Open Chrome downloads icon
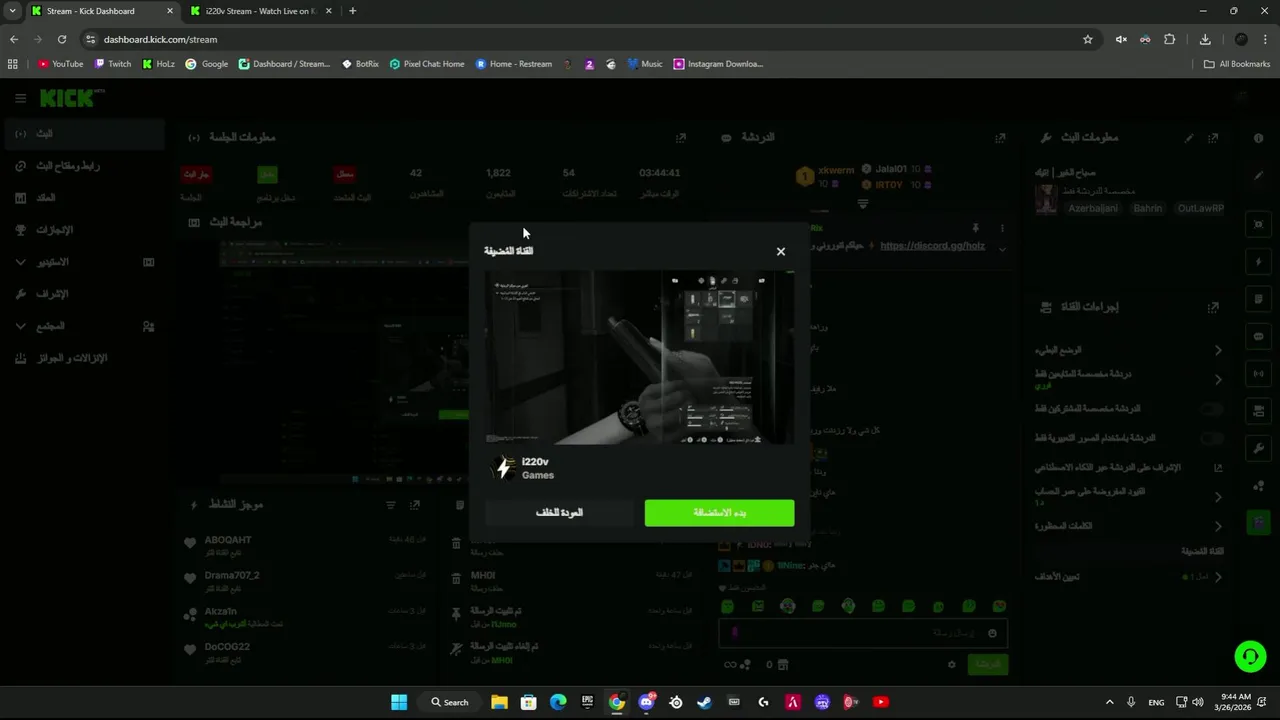 (1205, 39)
